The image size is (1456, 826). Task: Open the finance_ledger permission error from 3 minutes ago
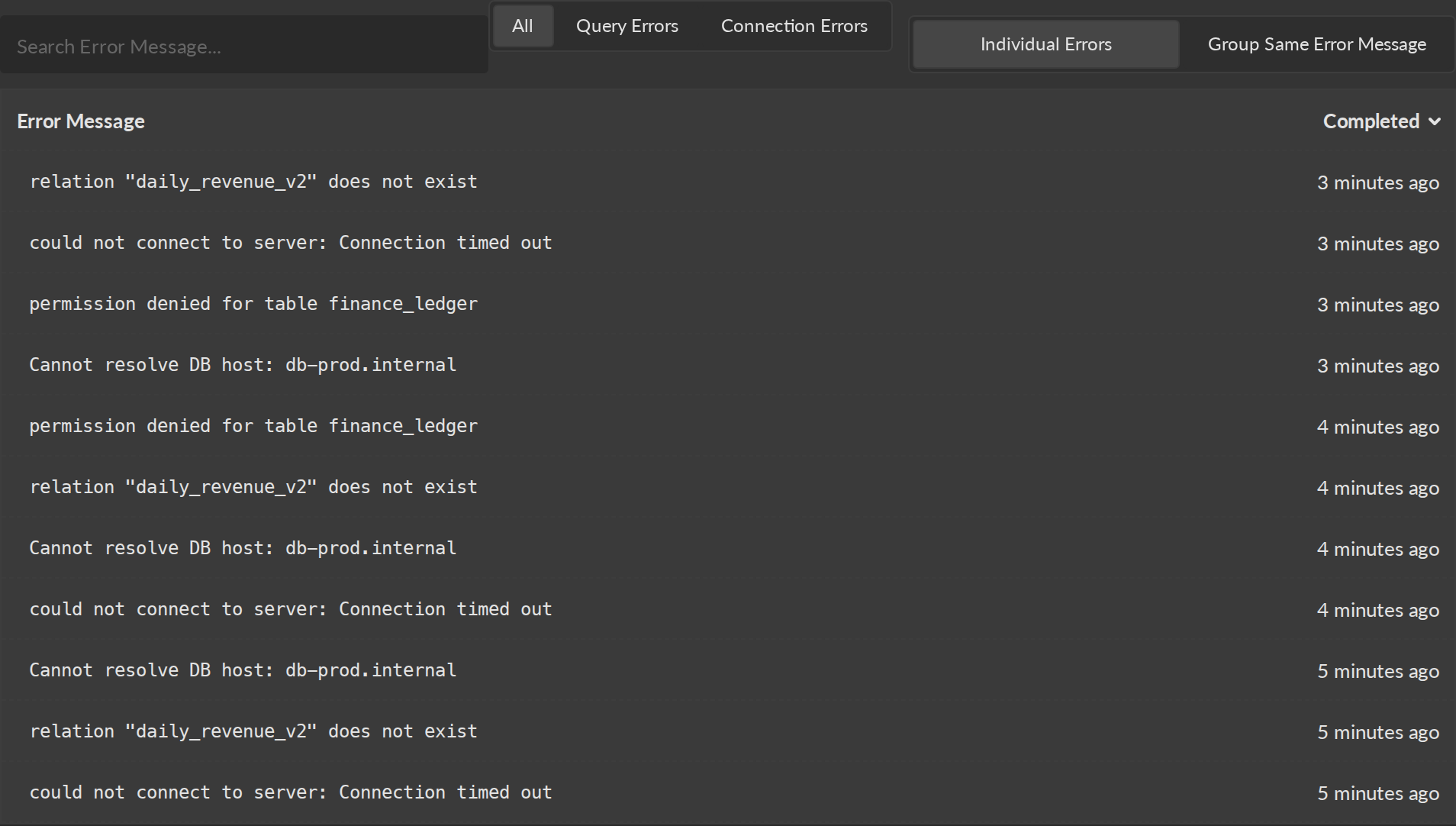click(x=728, y=304)
